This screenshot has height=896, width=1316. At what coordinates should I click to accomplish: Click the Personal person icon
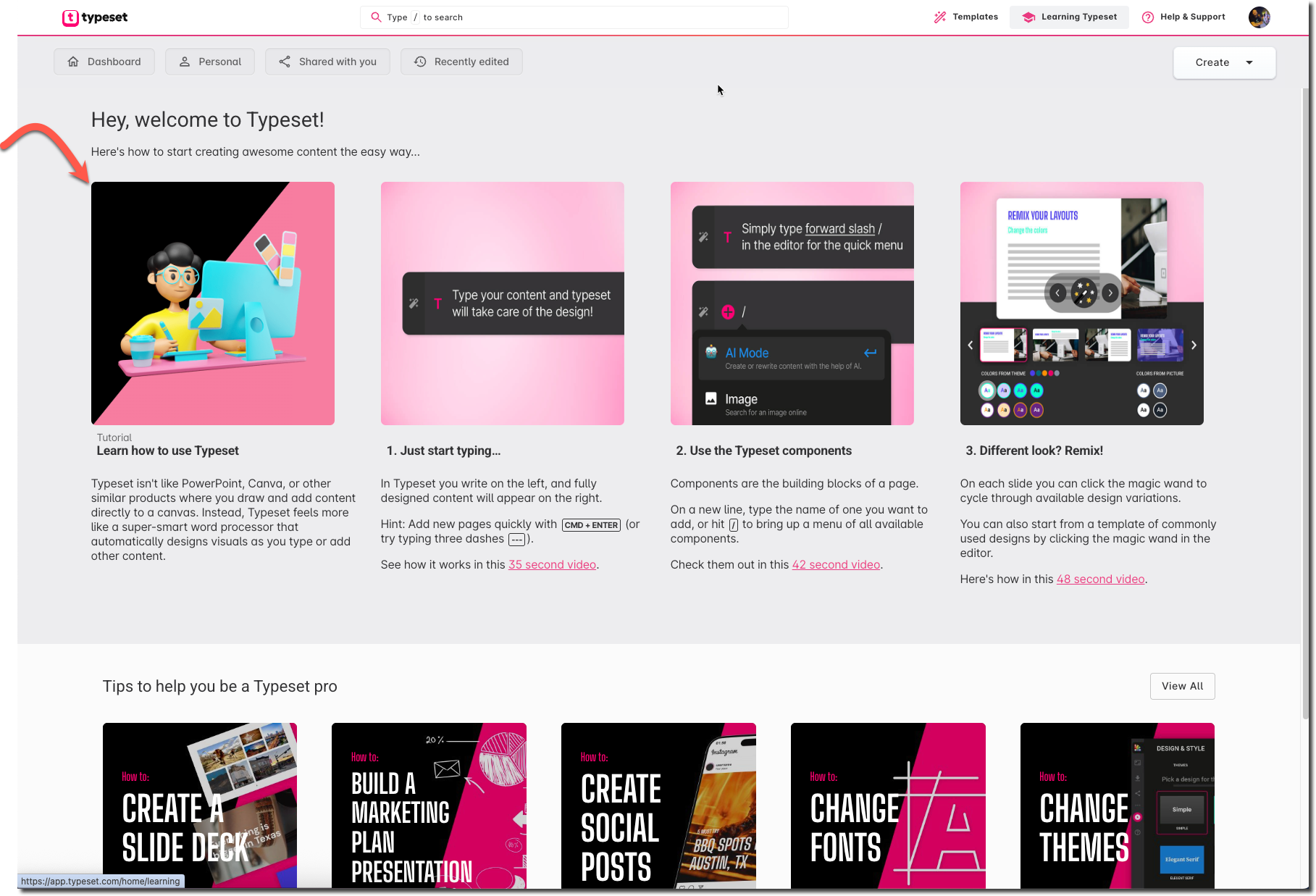click(185, 62)
